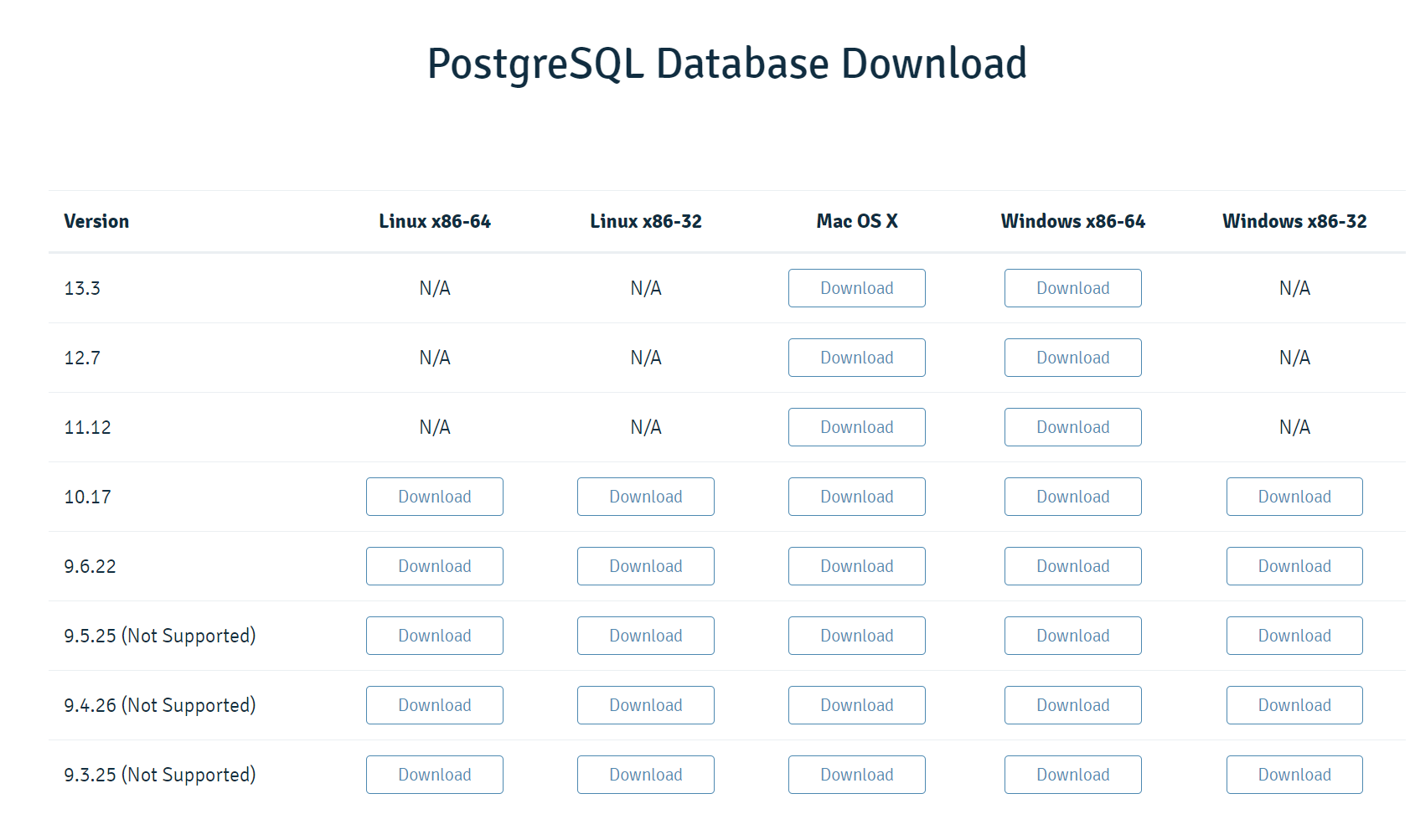This screenshot has height=840, width=1410.
Task: Download PostgreSQL 9.6.22 for Linux x86-32
Action: tap(645, 566)
